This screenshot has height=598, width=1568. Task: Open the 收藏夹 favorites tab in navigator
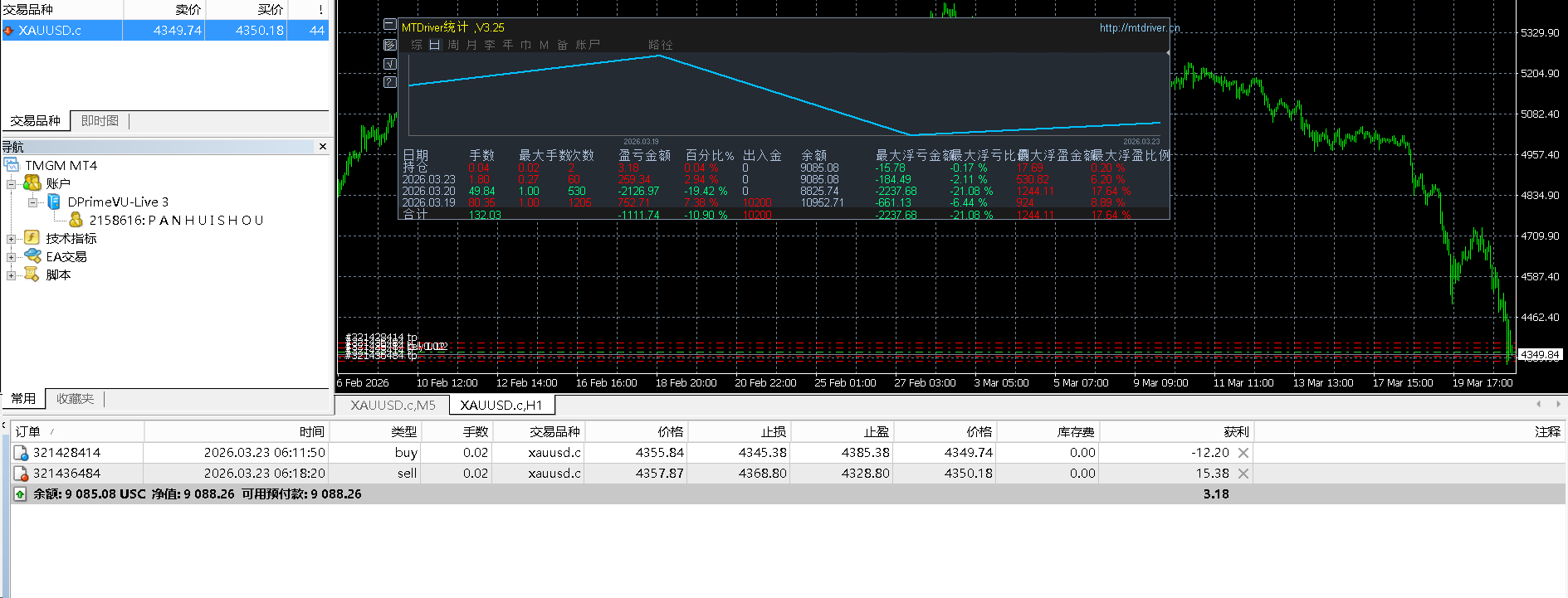[x=75, y=399]
